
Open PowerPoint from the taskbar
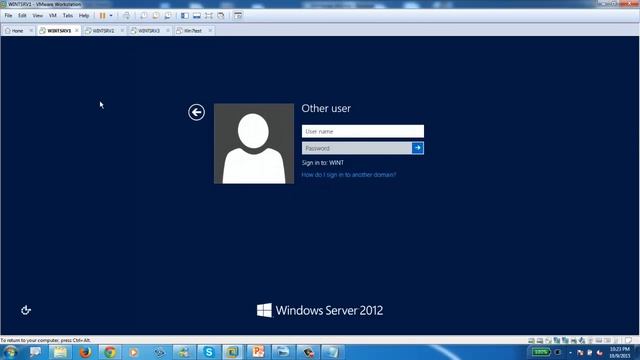tap(258, 352)
